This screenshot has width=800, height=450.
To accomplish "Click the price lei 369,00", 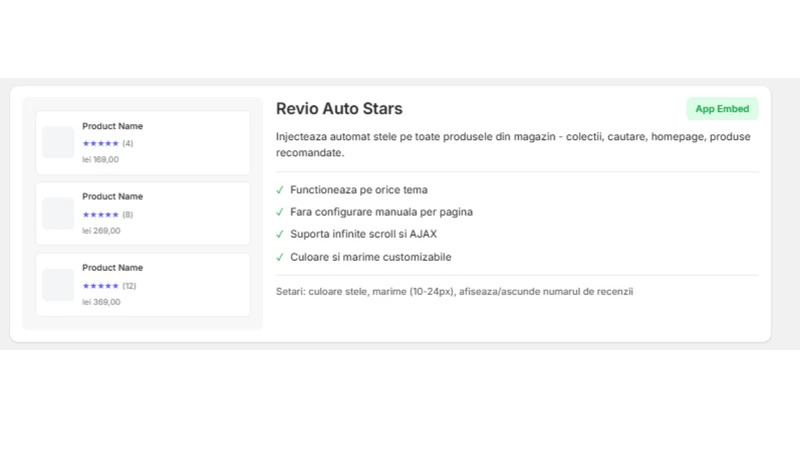I will pos(102,302).
